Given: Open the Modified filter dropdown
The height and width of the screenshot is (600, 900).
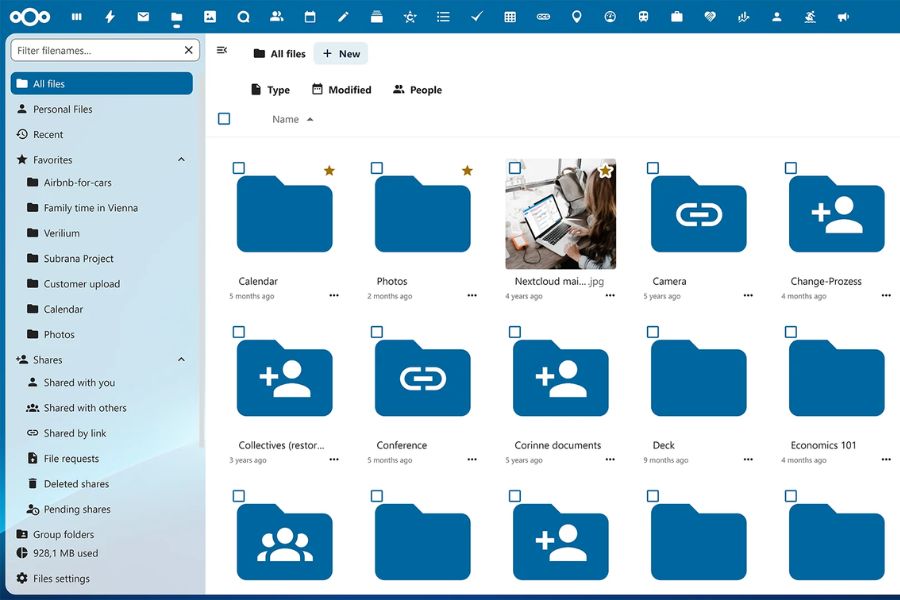Looking at the screenshot, I should (342, 90).
